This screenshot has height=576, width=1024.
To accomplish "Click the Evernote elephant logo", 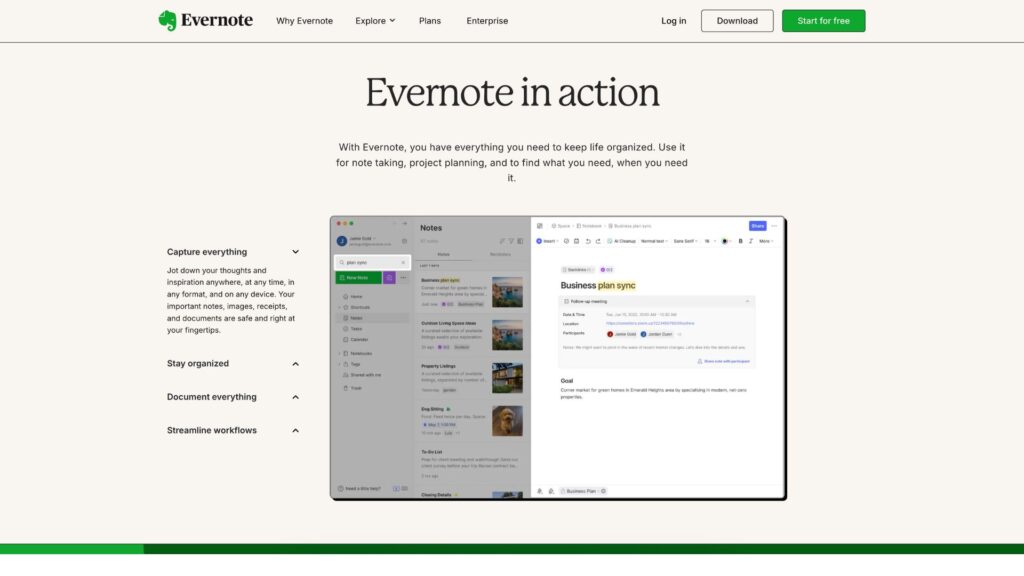I will click(x=165, y=18).
